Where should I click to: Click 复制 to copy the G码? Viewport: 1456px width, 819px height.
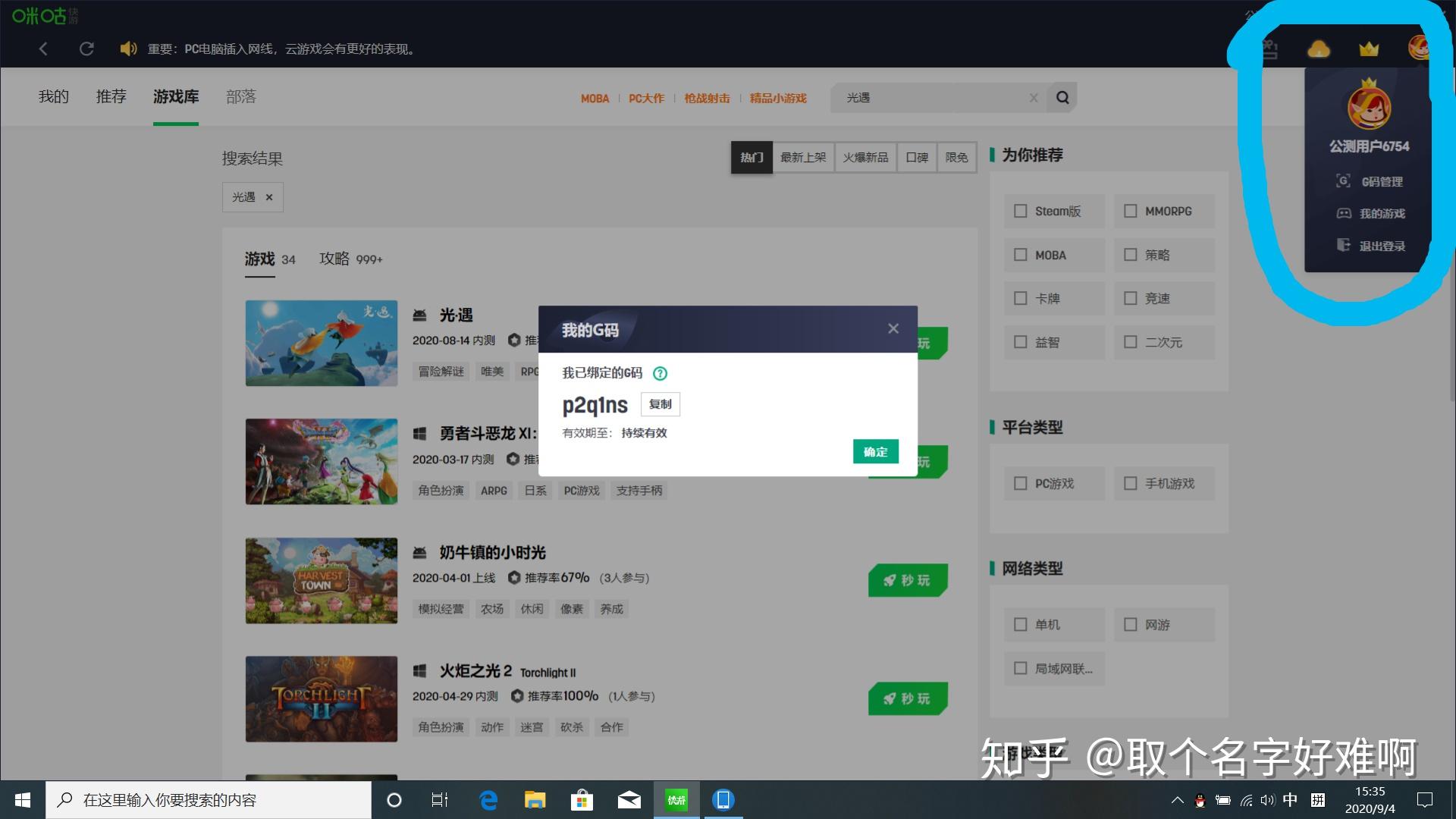click(660, 404)
